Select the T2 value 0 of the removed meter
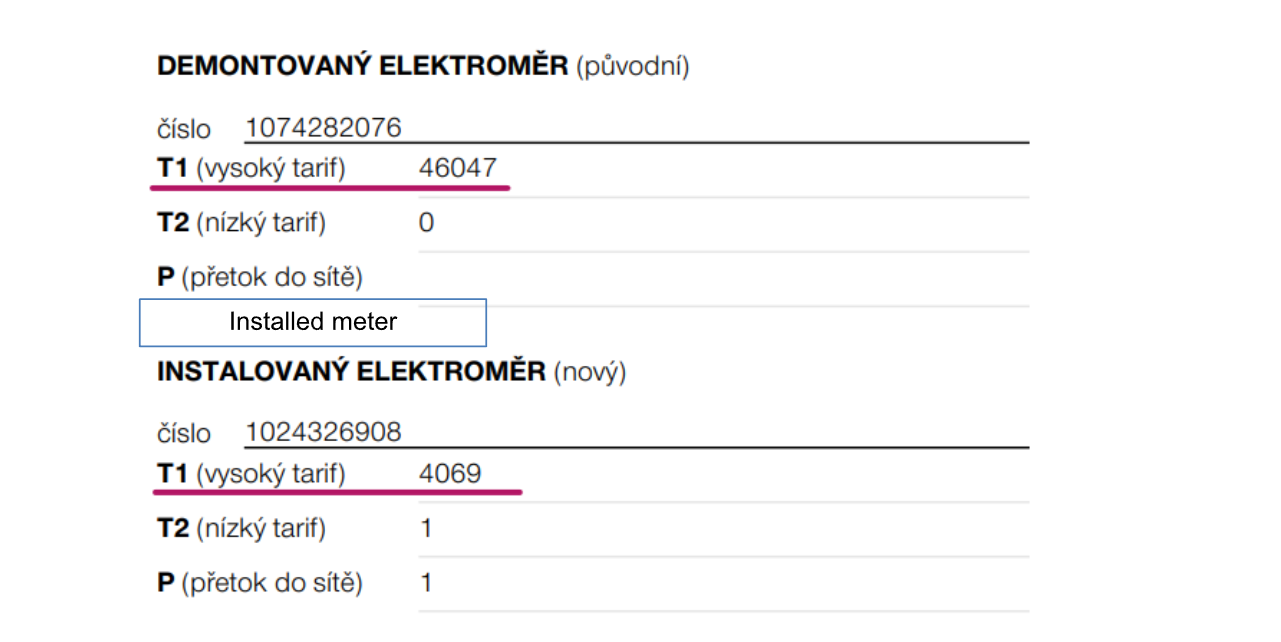The width and height of the screenshot is (1281, 642). (x=426, y=222)
